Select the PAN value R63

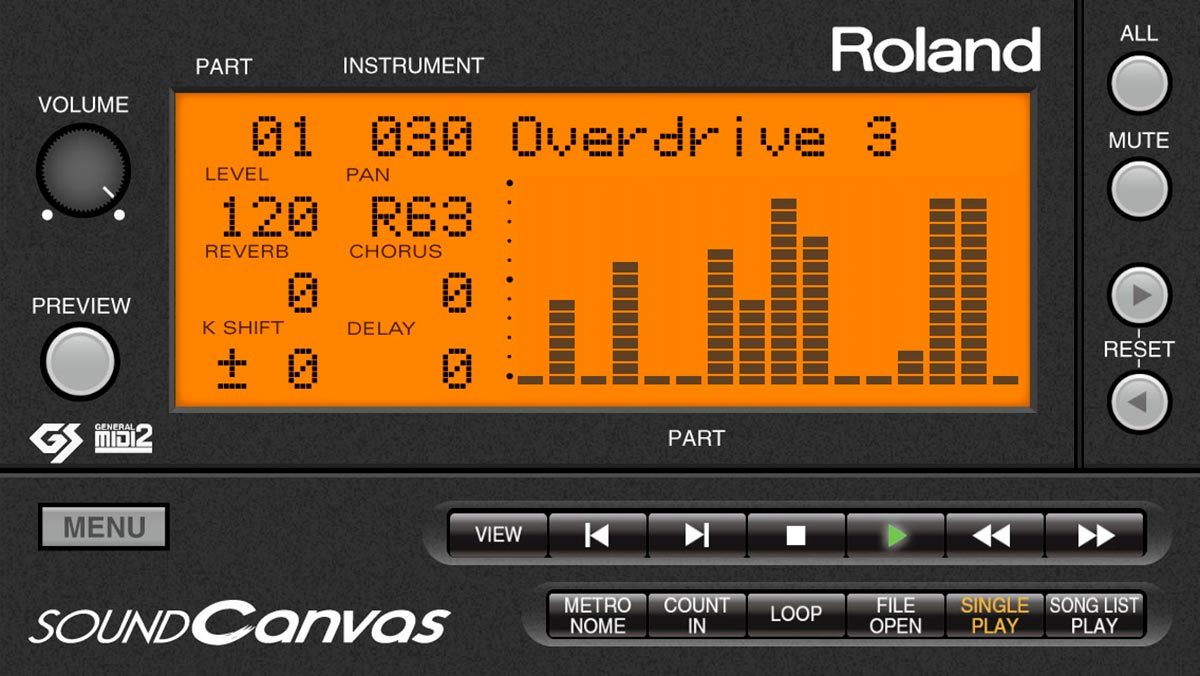click(x=421, y=215)
